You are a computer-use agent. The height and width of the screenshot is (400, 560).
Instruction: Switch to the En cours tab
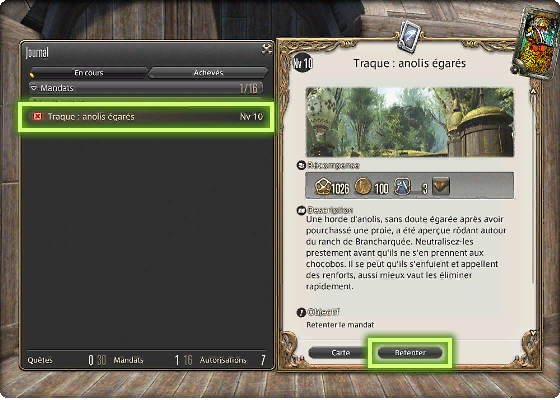89,73
